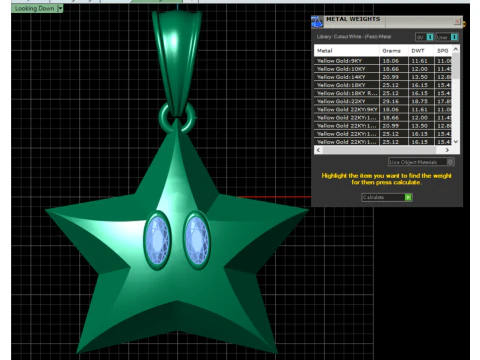Click the 18.75 DWT value
480x360 pixels.
(419, 101)
